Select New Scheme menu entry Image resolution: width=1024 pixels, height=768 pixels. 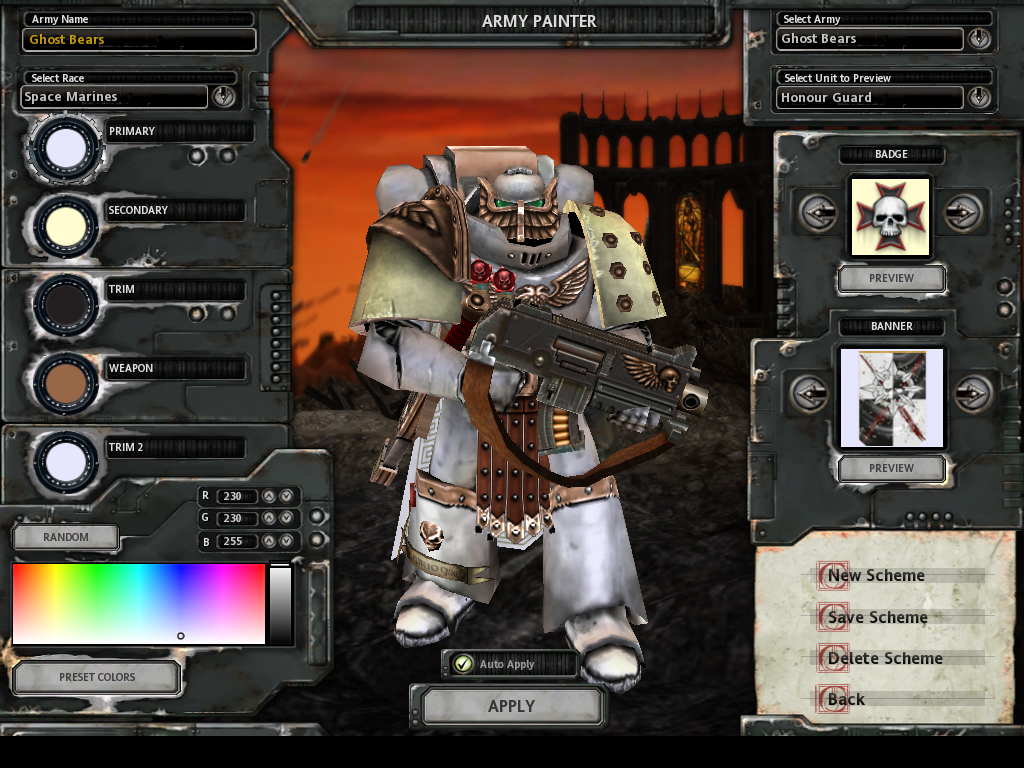pos(876,575)
